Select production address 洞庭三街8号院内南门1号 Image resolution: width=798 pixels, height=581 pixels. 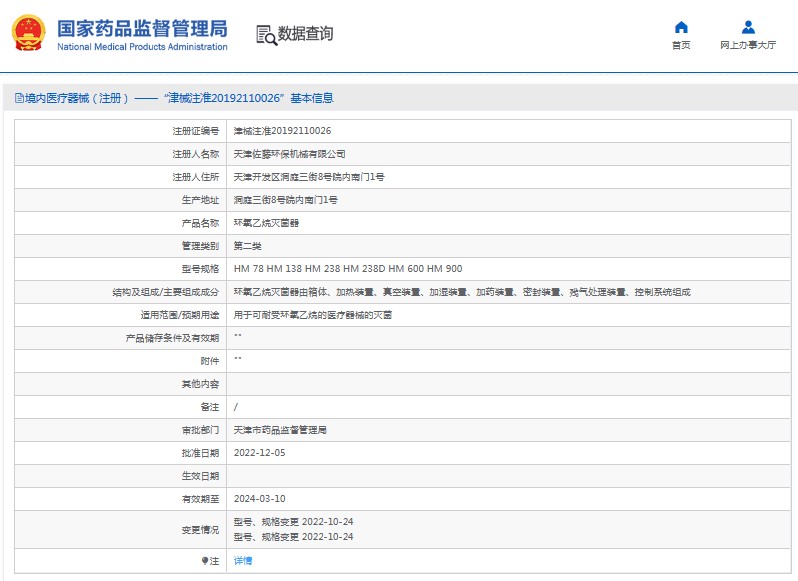click(x=286, y=200)
